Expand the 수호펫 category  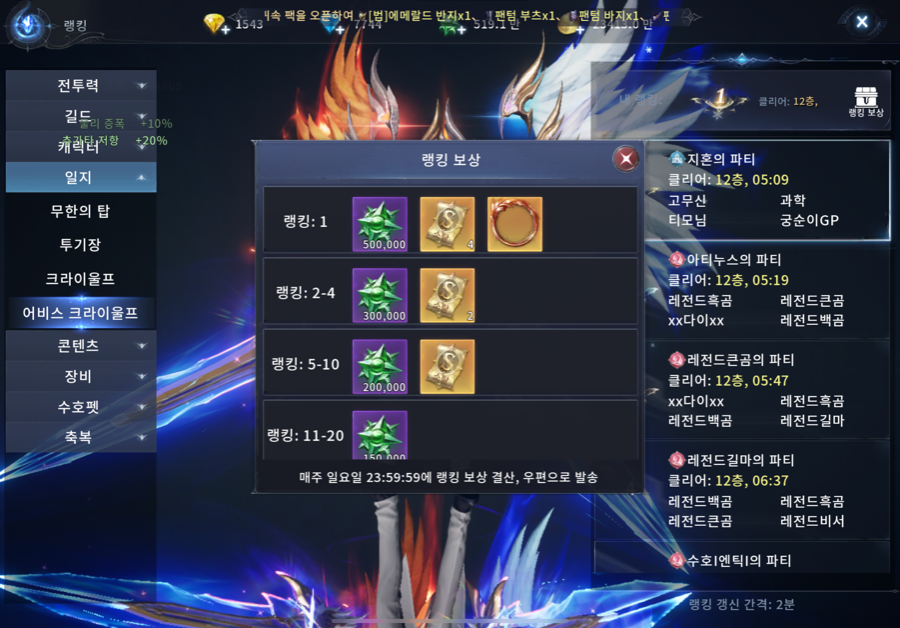(x=81, y=406)
